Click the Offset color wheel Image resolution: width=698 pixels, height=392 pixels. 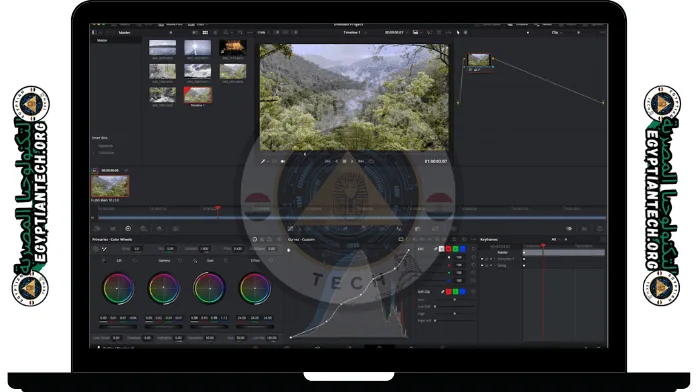tap(255, 288)
